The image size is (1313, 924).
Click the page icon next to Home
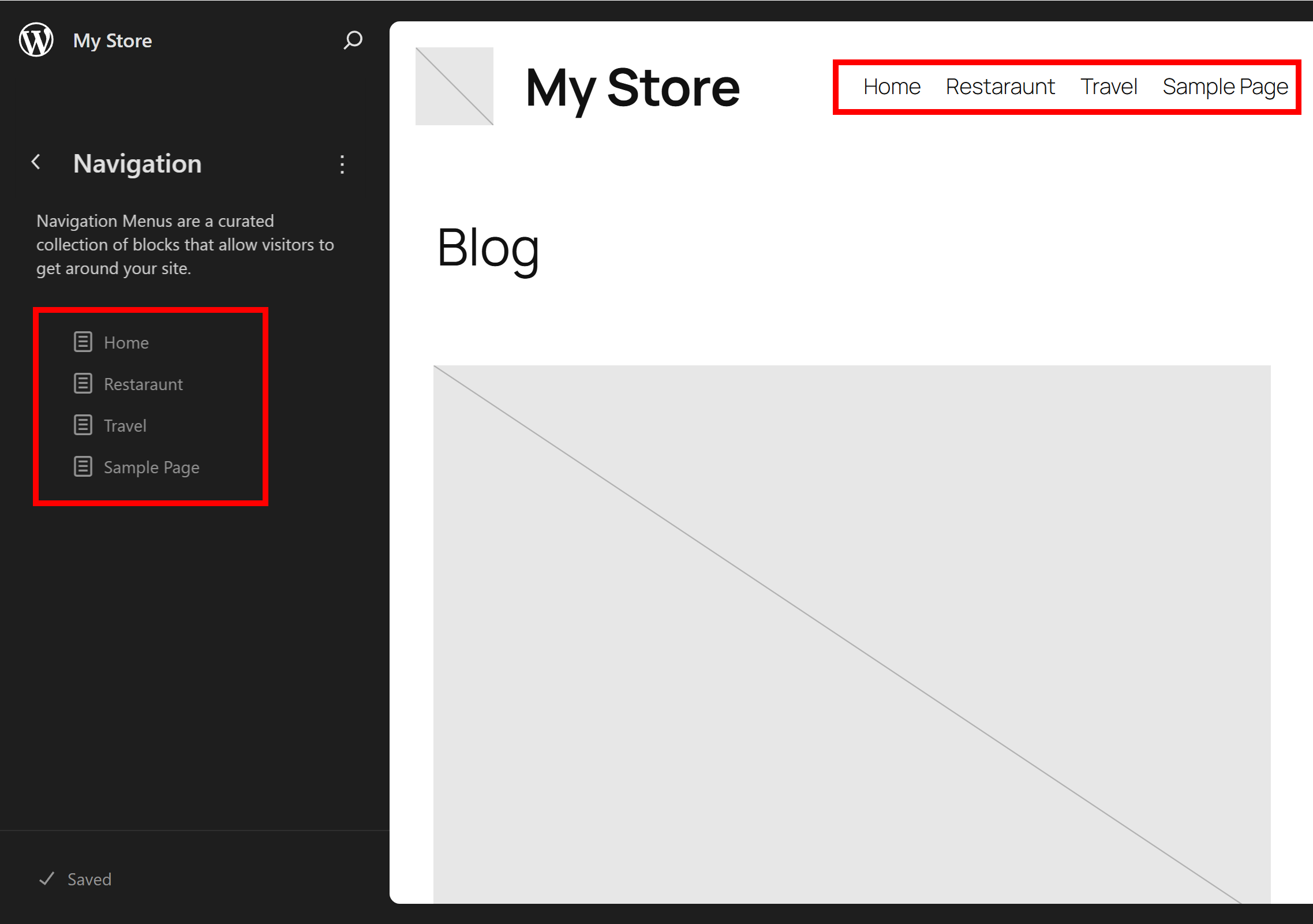83,342
